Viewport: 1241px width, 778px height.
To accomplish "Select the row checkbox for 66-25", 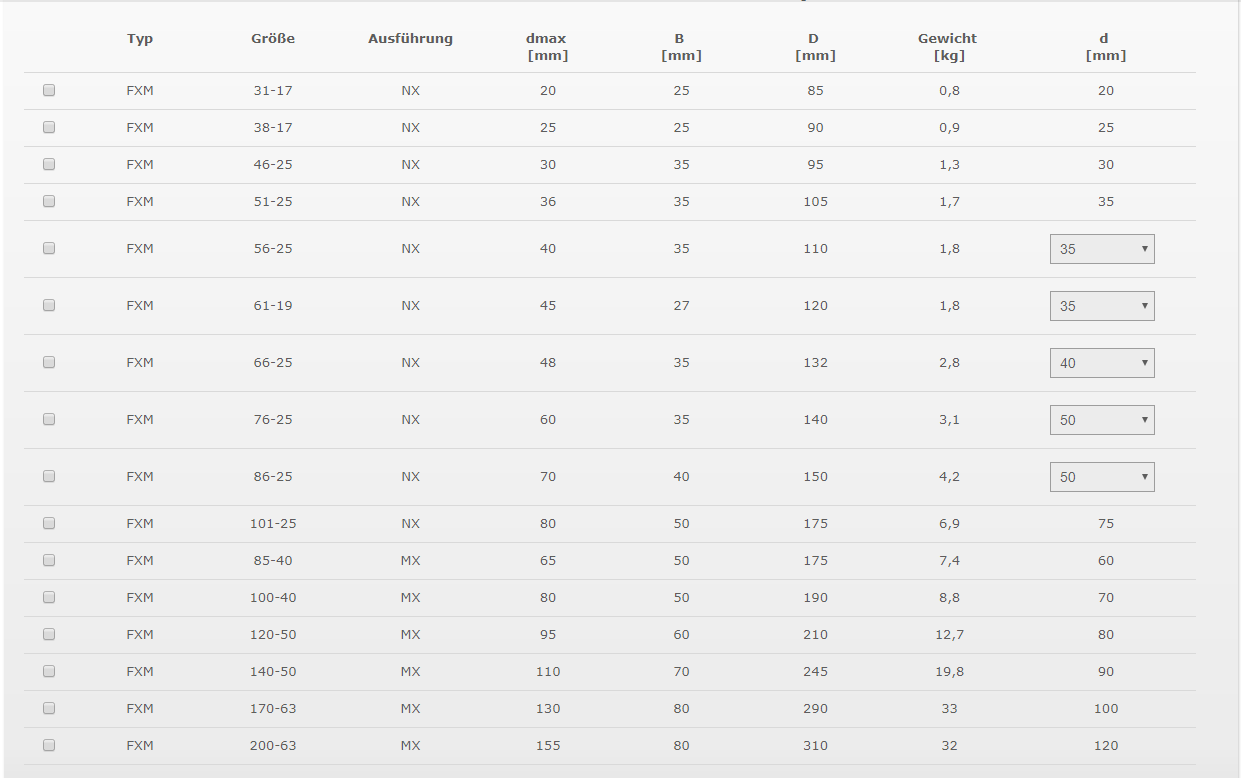I will click(49, 362).
